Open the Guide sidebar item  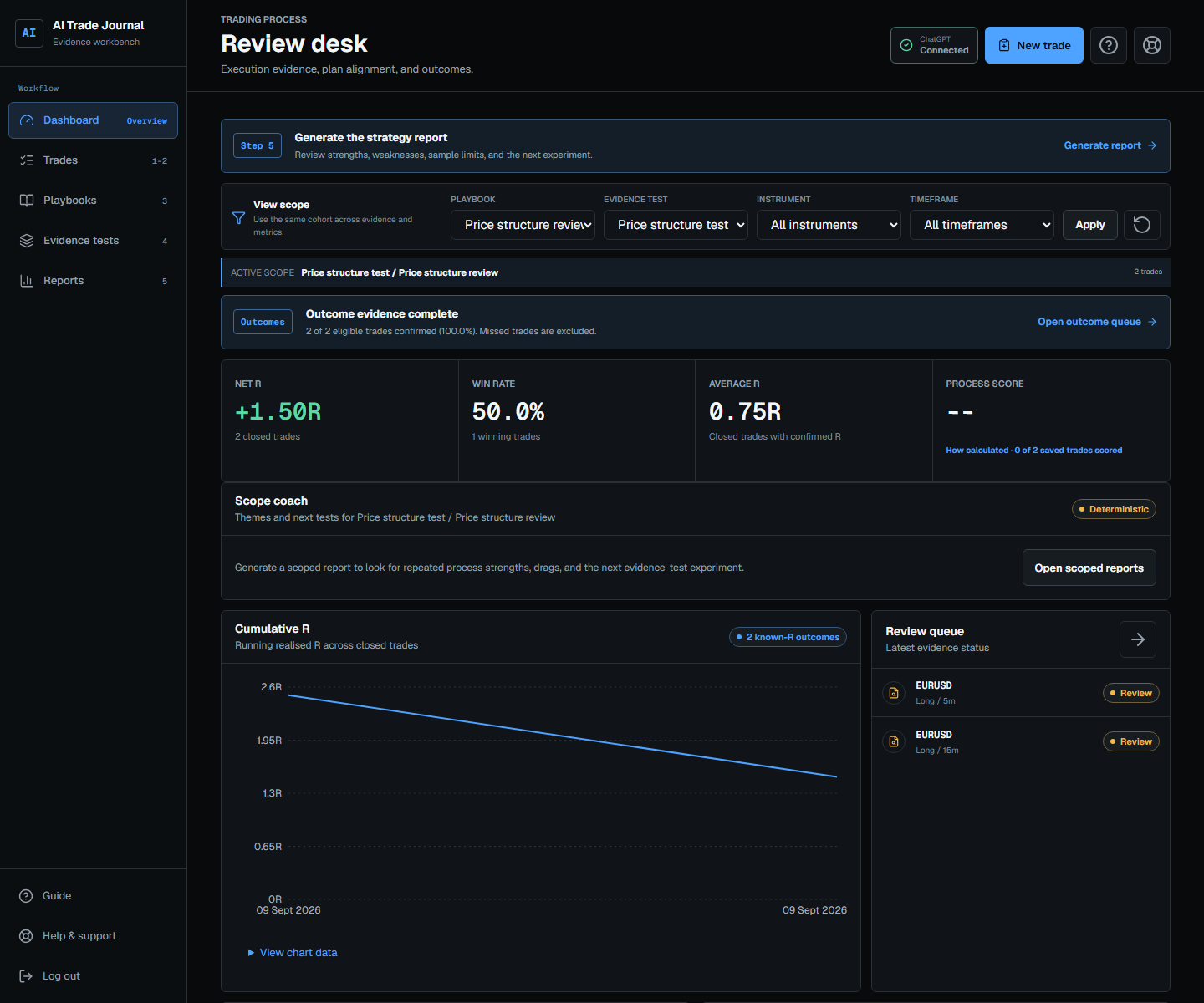pyautogui.click(x=93, y=896)
